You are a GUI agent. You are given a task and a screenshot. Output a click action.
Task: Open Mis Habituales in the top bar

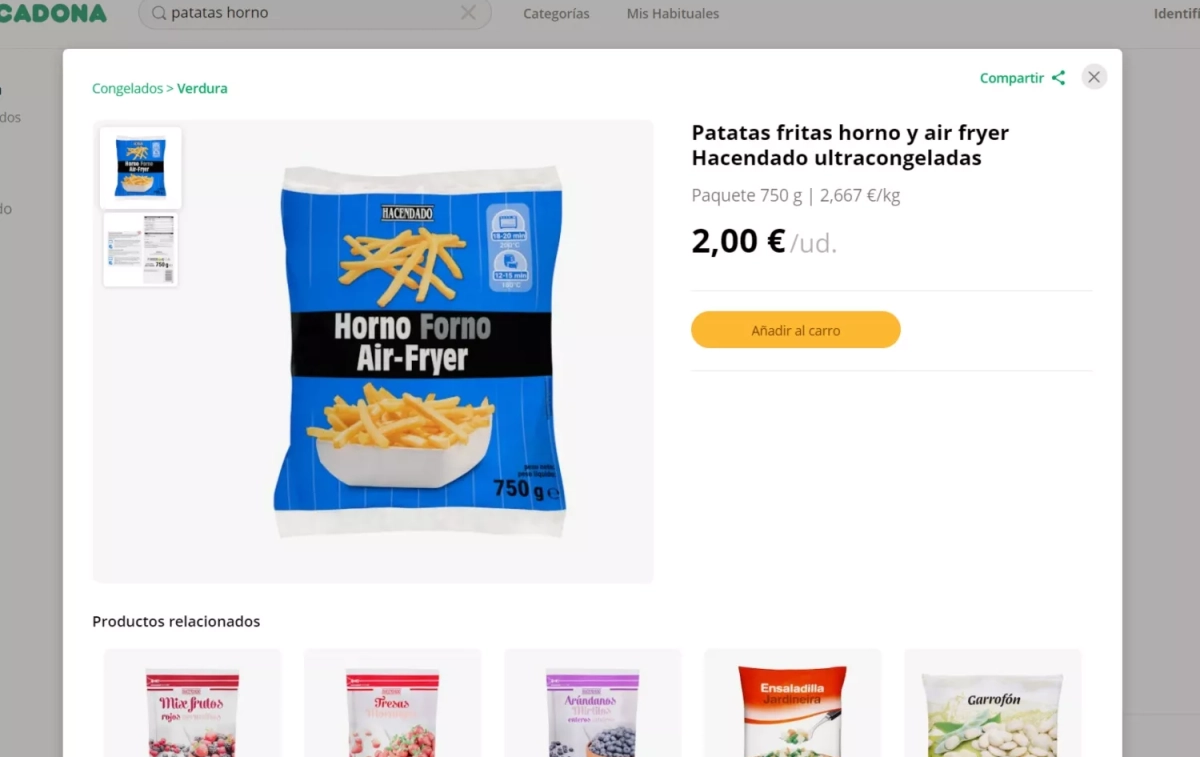pos(673,14)
